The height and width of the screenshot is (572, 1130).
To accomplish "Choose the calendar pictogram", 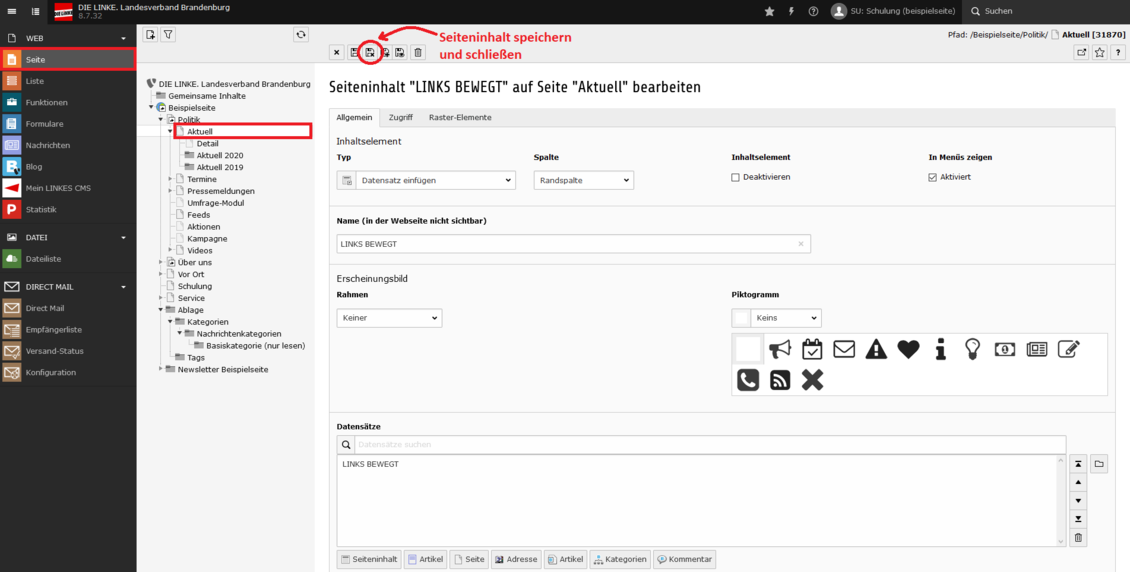I will coord(812,349).
